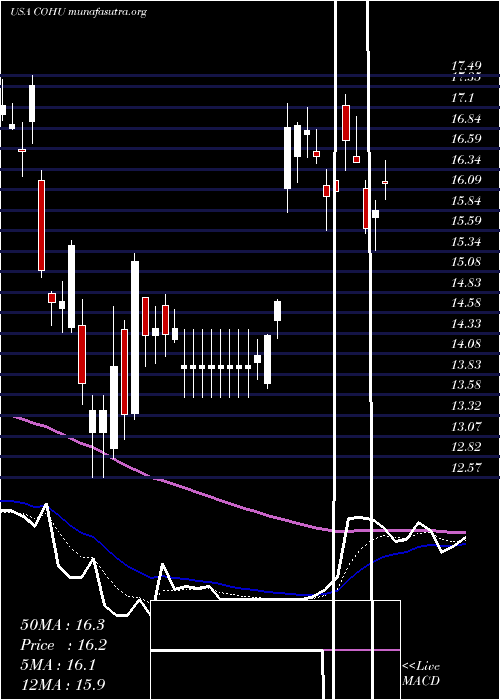
Task: Click the 17.49 price axis label
Action: tap(466, 67)
